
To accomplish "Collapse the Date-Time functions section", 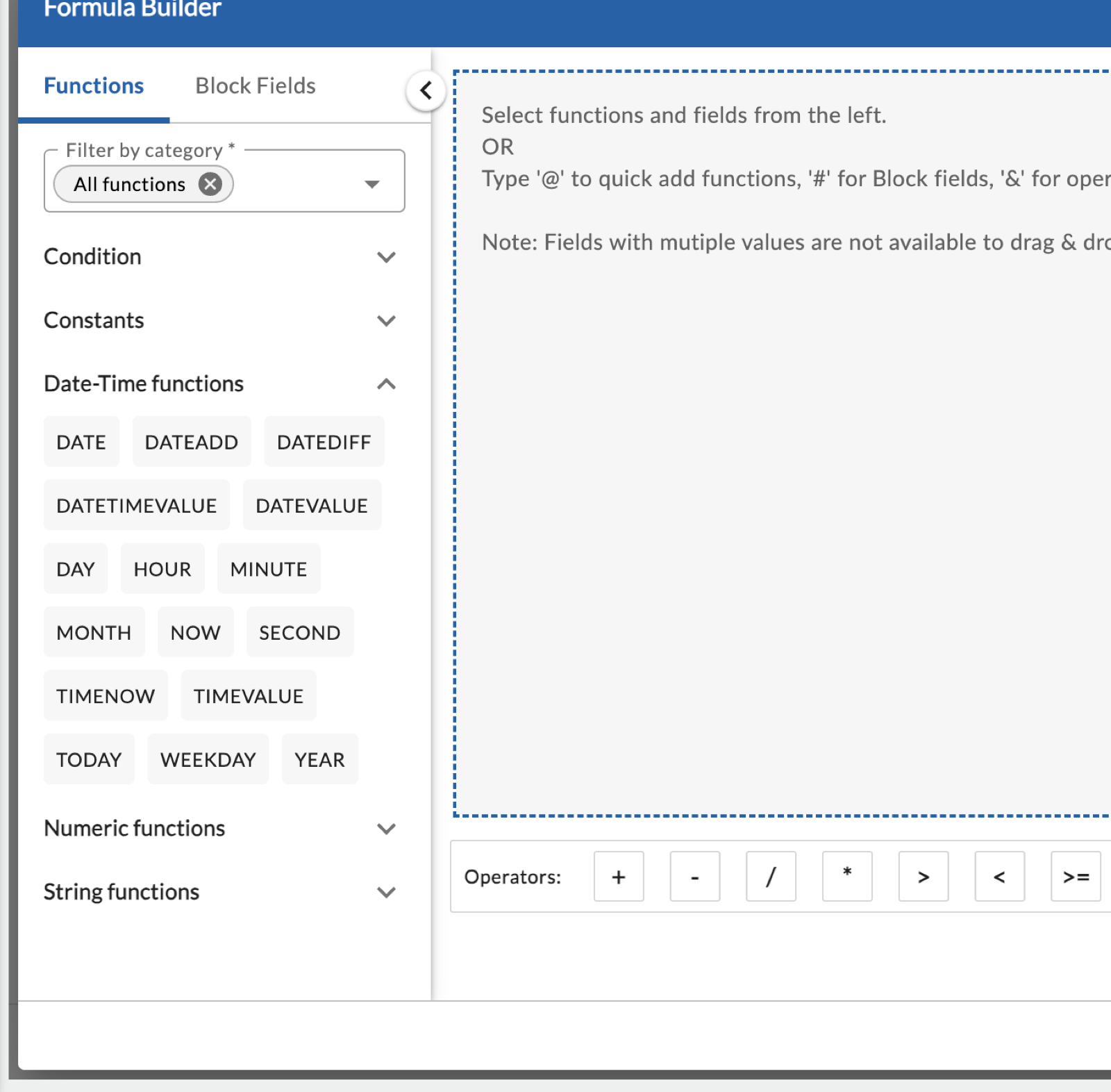I will point(220,384).
